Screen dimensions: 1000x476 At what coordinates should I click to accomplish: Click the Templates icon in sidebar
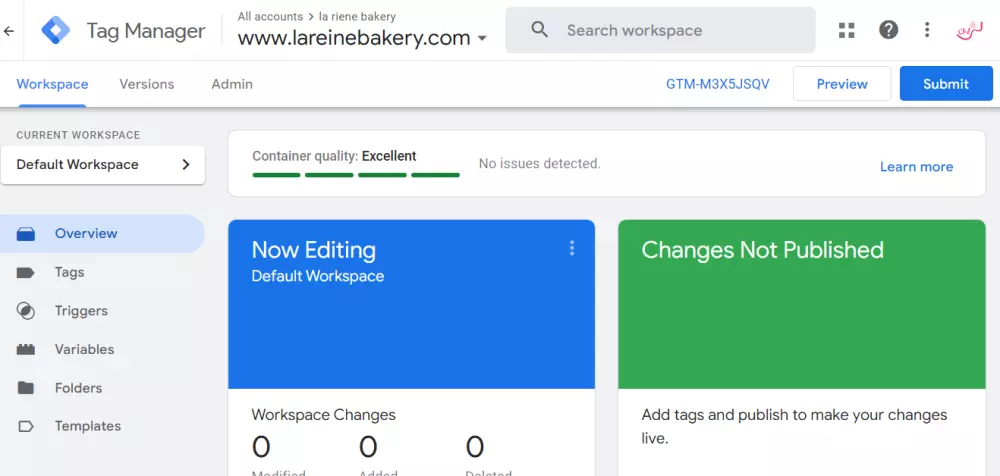point(26,426)
